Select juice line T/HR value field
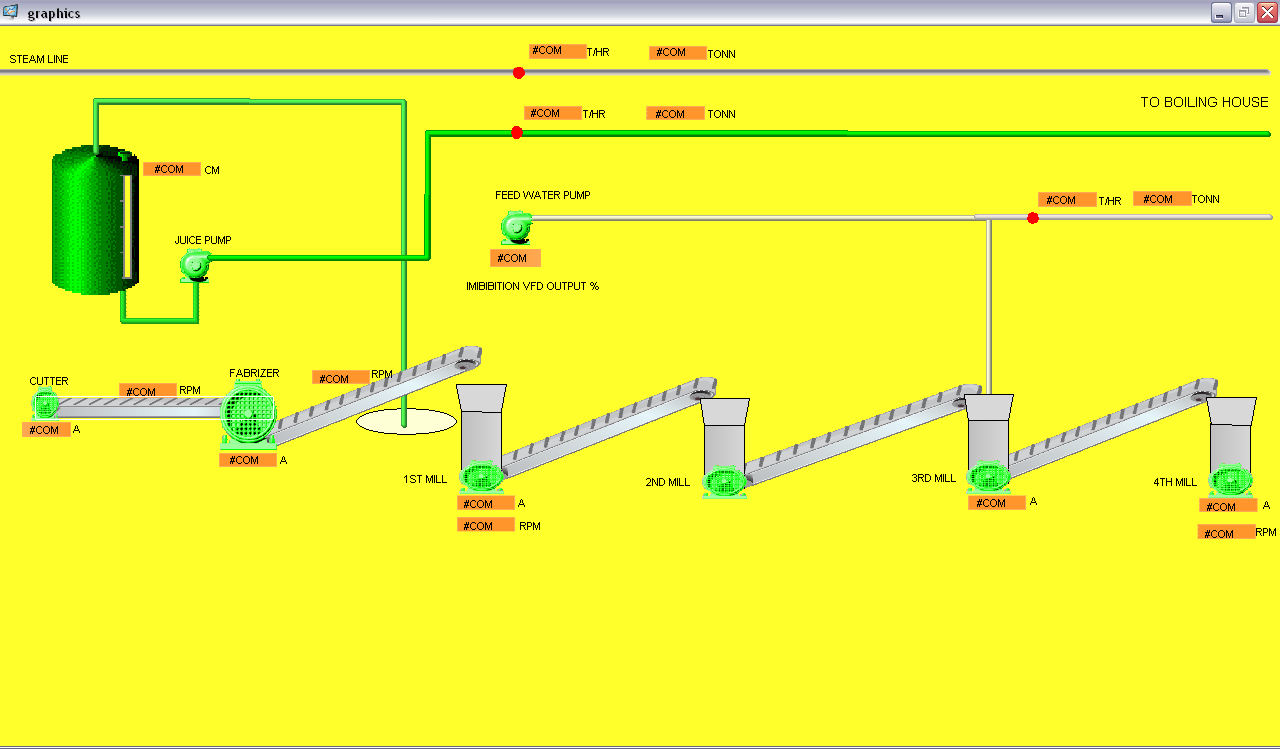1280x749 pixels. pos(553,114)
